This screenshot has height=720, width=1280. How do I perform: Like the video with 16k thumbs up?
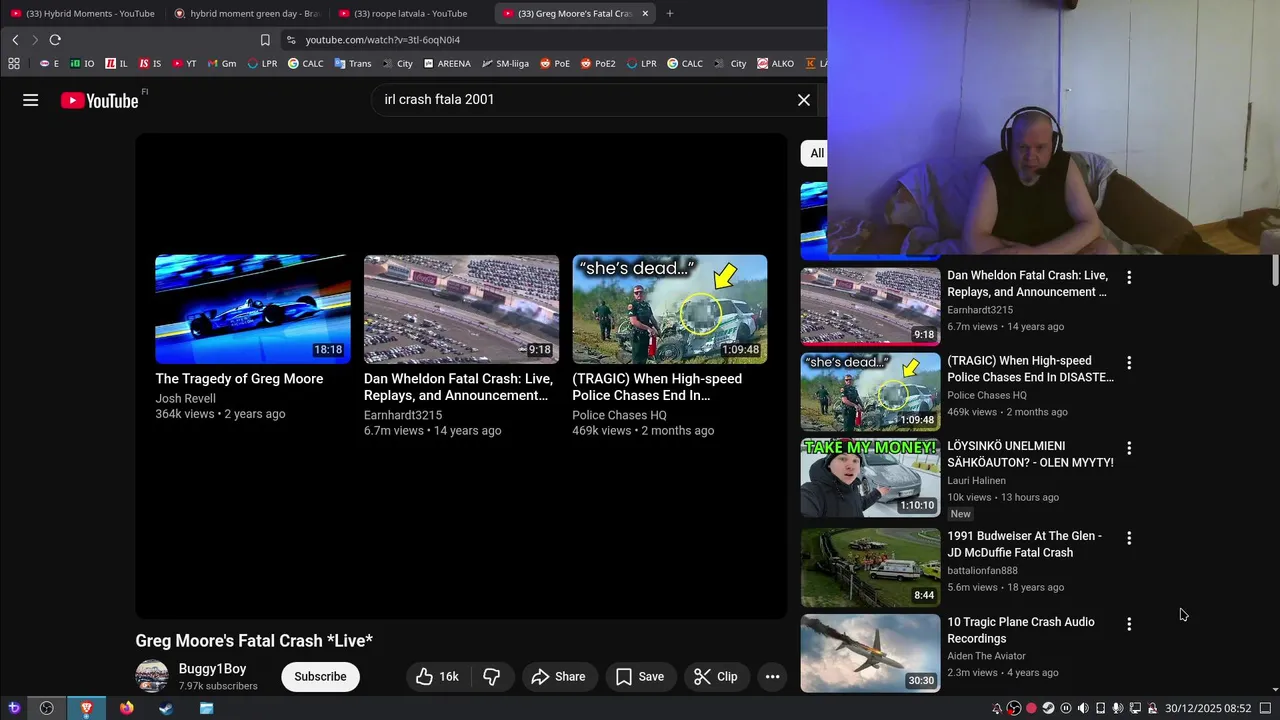(438, 677)
